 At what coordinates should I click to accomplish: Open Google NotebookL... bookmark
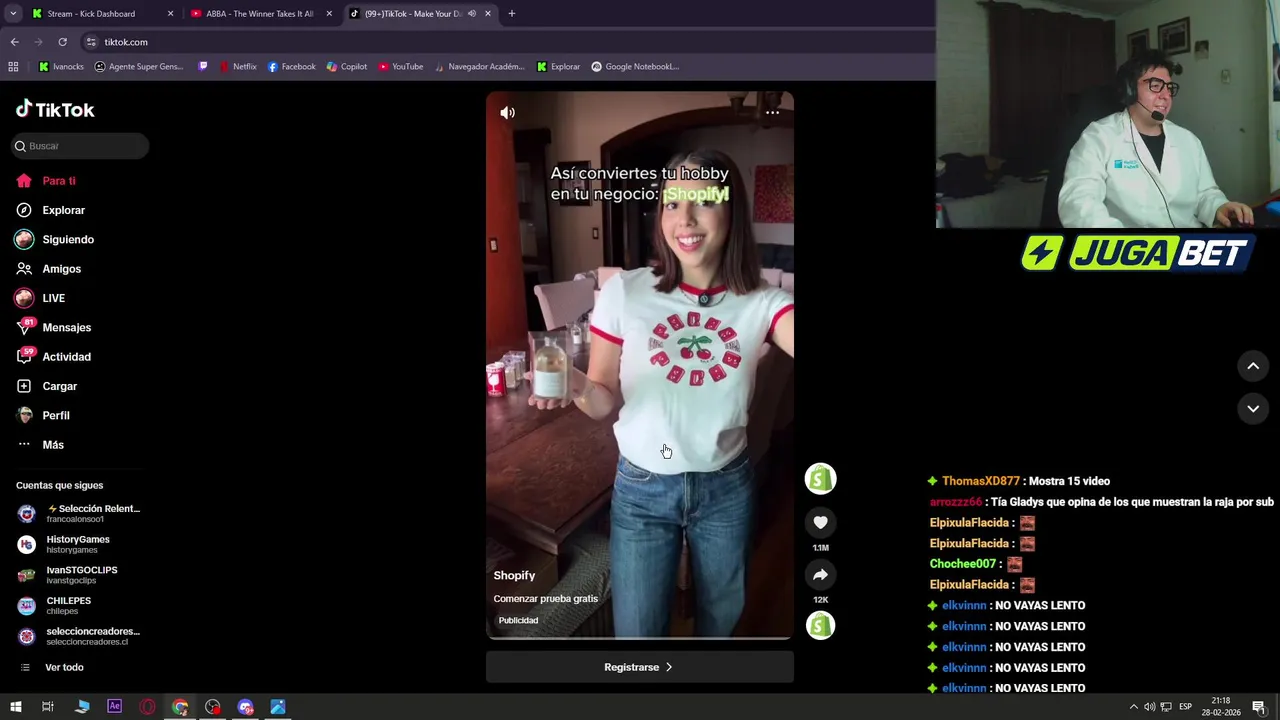(635, 67)
